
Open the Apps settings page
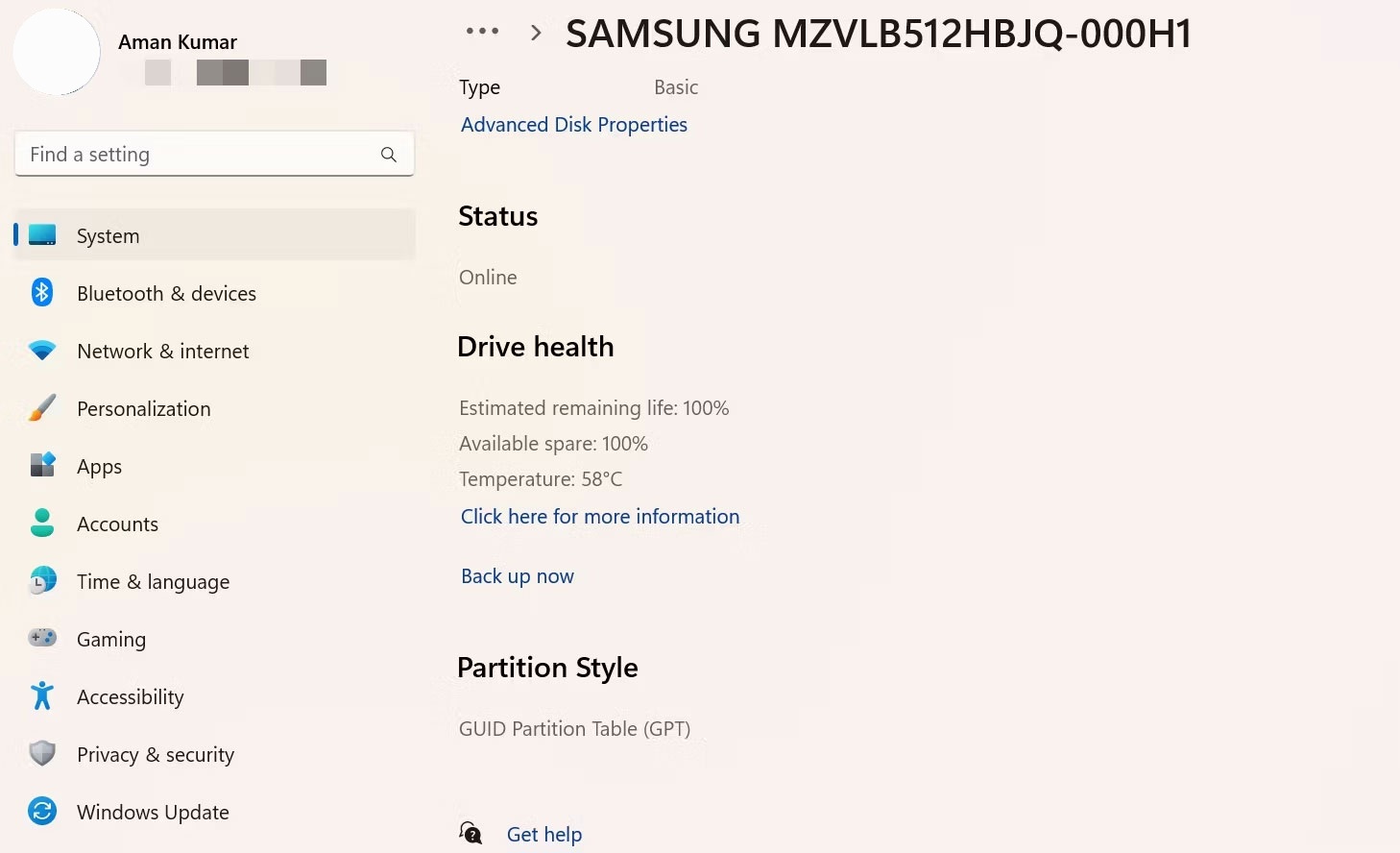pos(215,466)
